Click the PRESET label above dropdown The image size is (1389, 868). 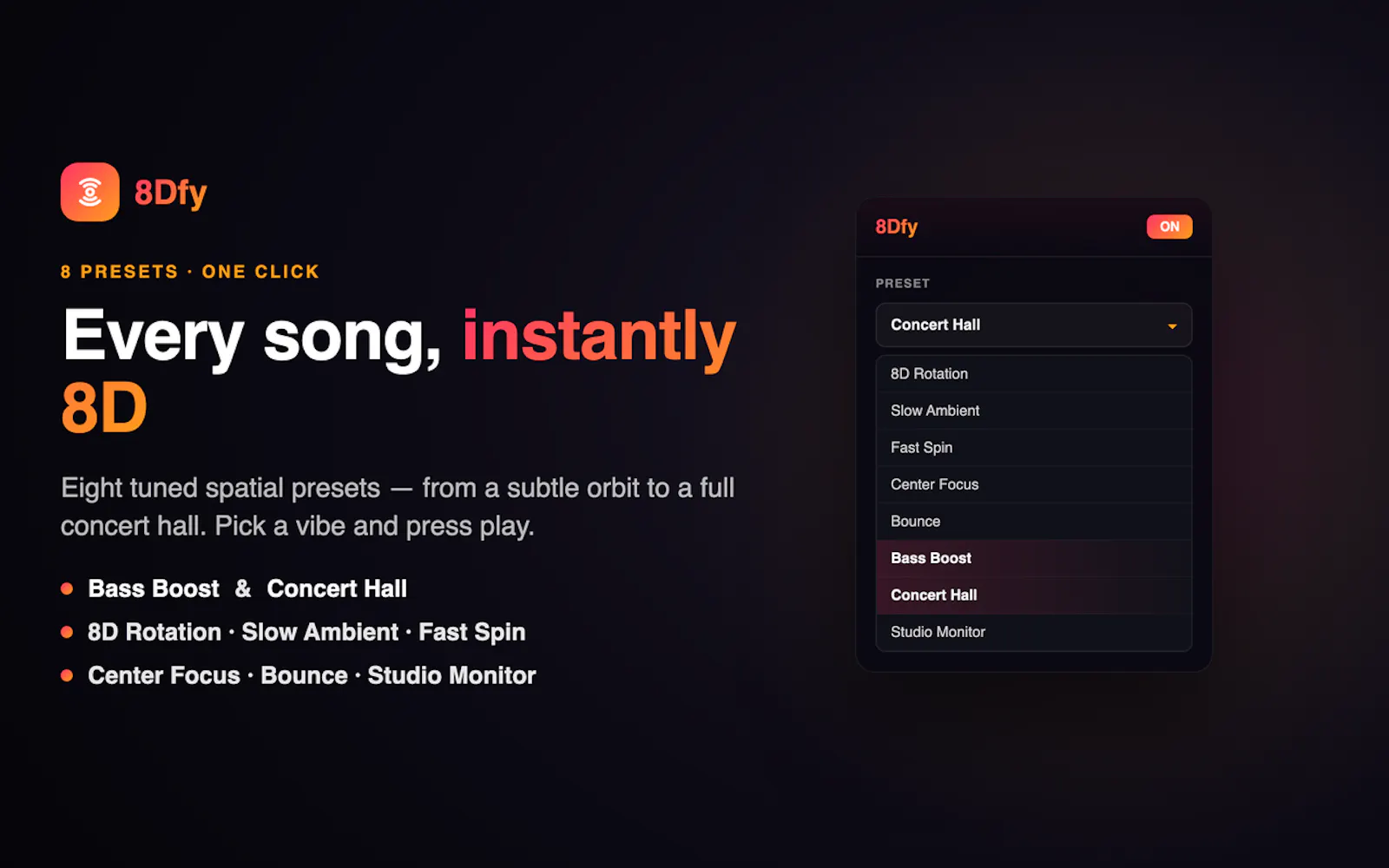tap(902, 283)
